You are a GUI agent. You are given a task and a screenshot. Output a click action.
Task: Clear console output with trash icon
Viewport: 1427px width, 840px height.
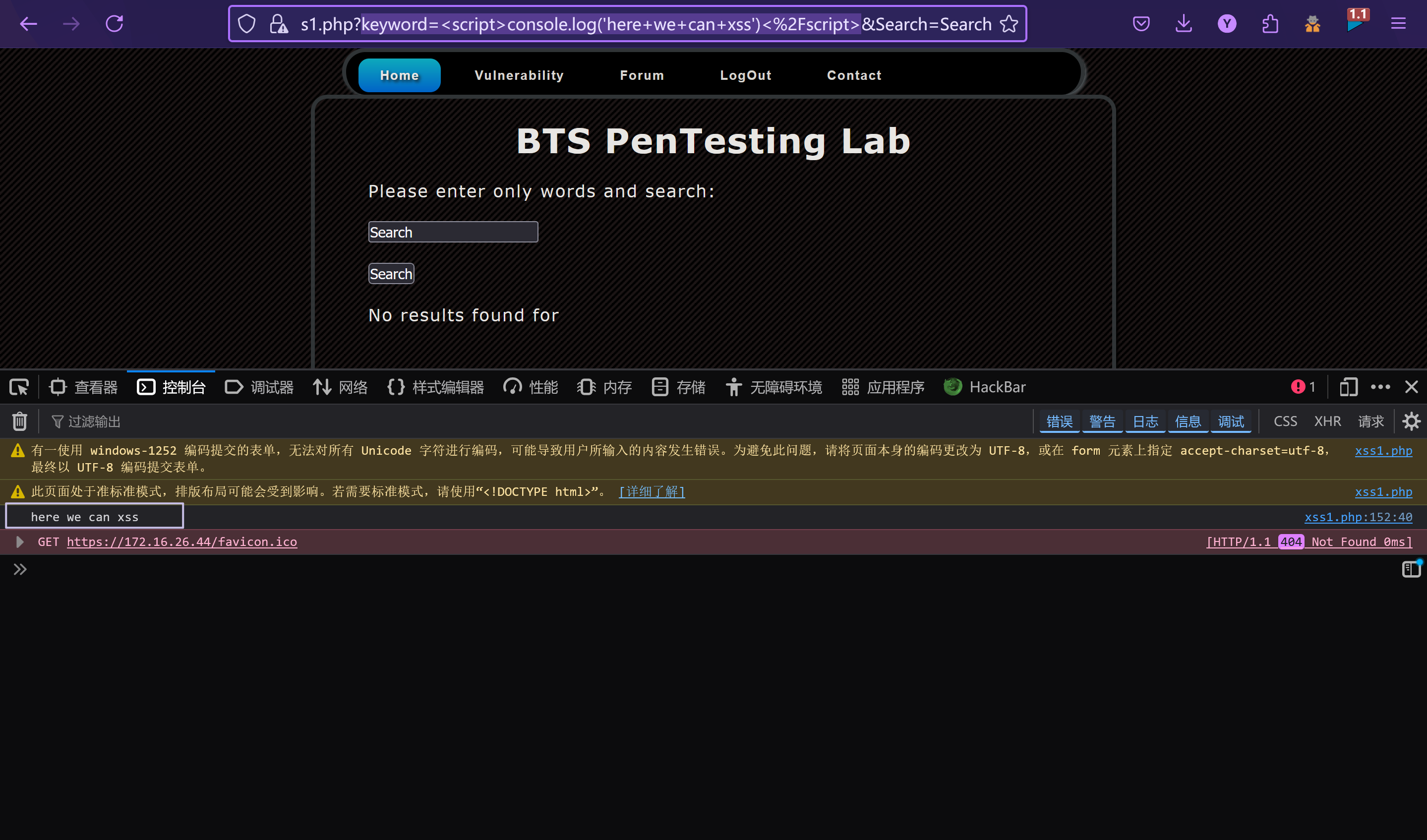click(19, 421)
